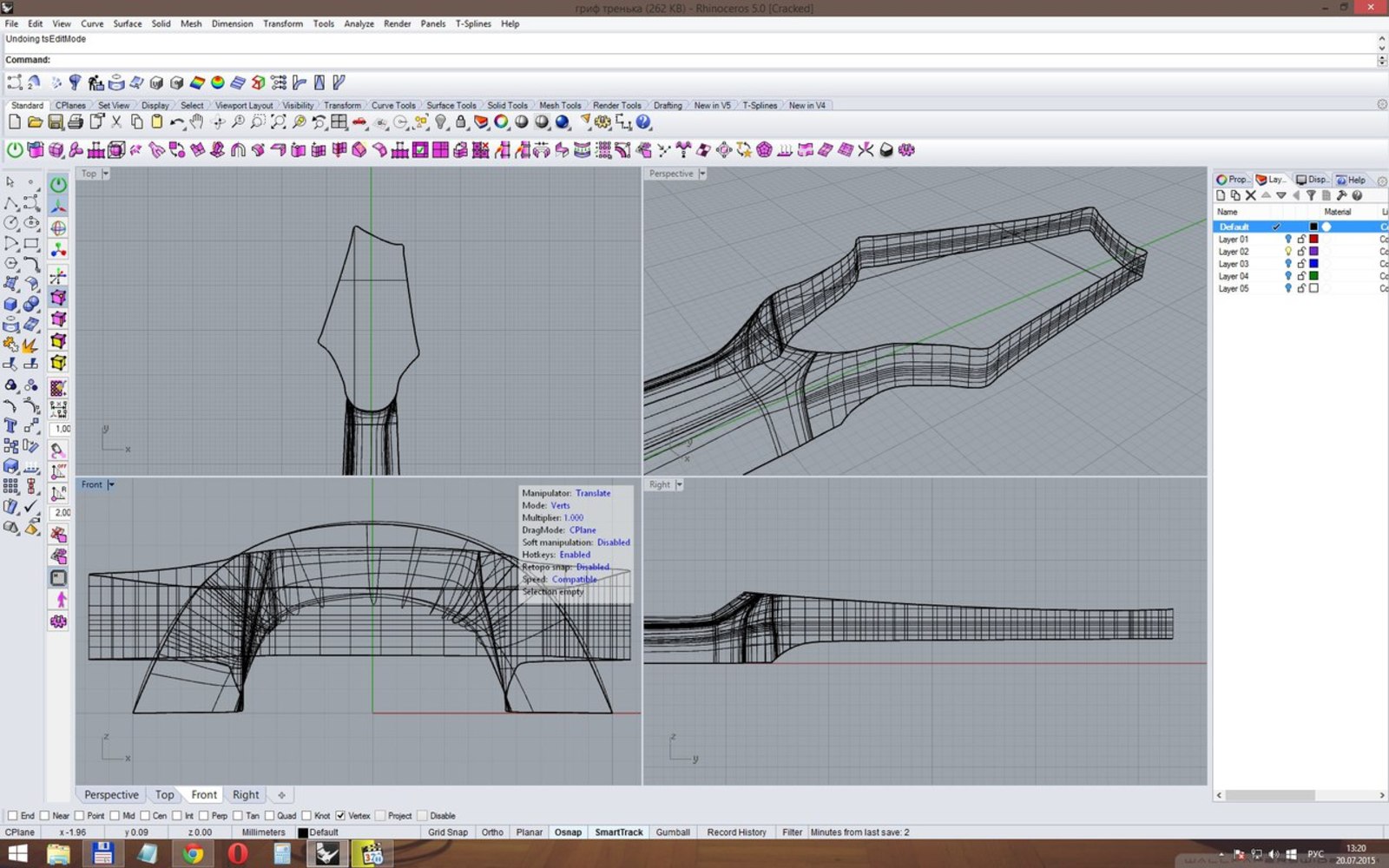Click the Translate manipulator link
The image size is (1389, 868).
click(x=593, y=493)
